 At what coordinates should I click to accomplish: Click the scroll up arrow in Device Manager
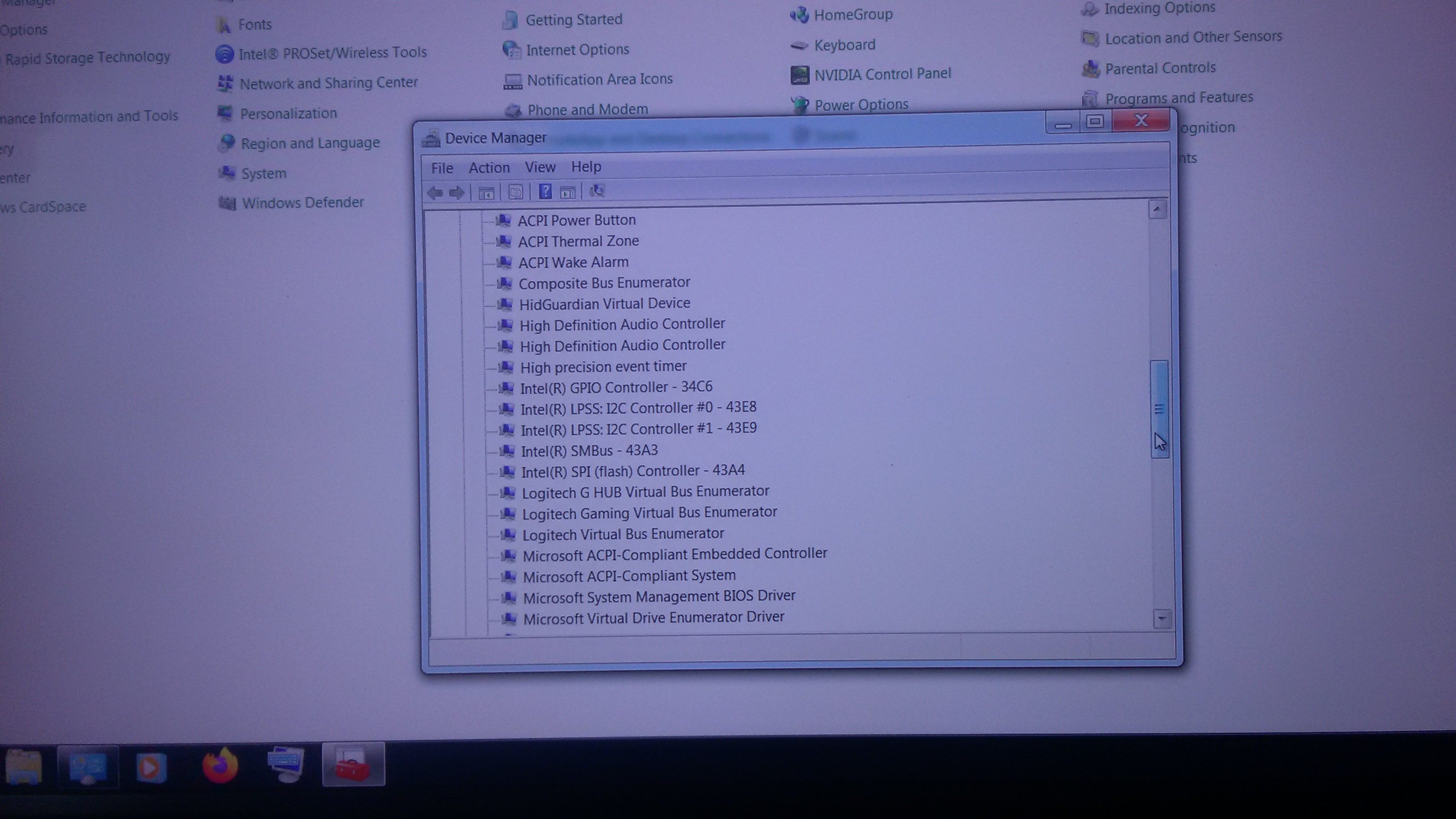pyautogui.click(x=1157, y=210)
